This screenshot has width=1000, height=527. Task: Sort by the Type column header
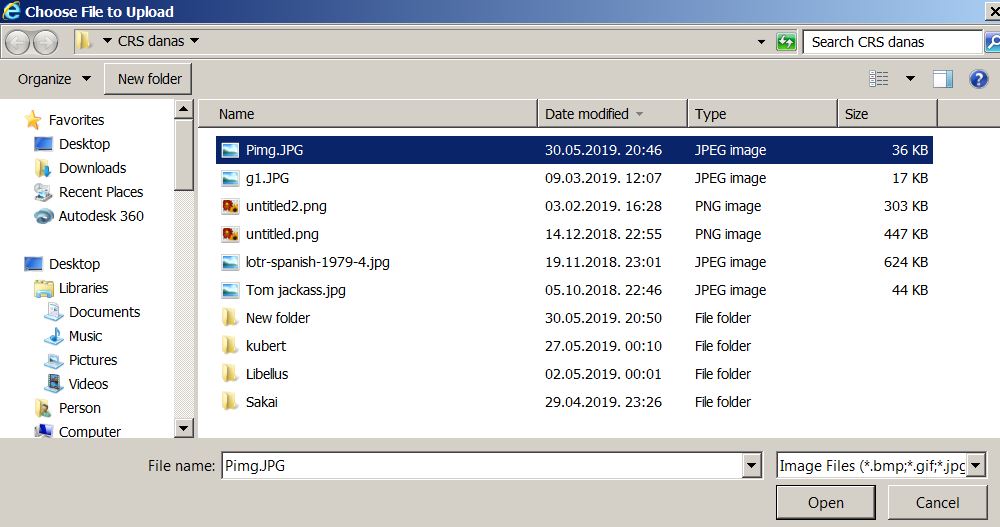[x=762, y=114]
